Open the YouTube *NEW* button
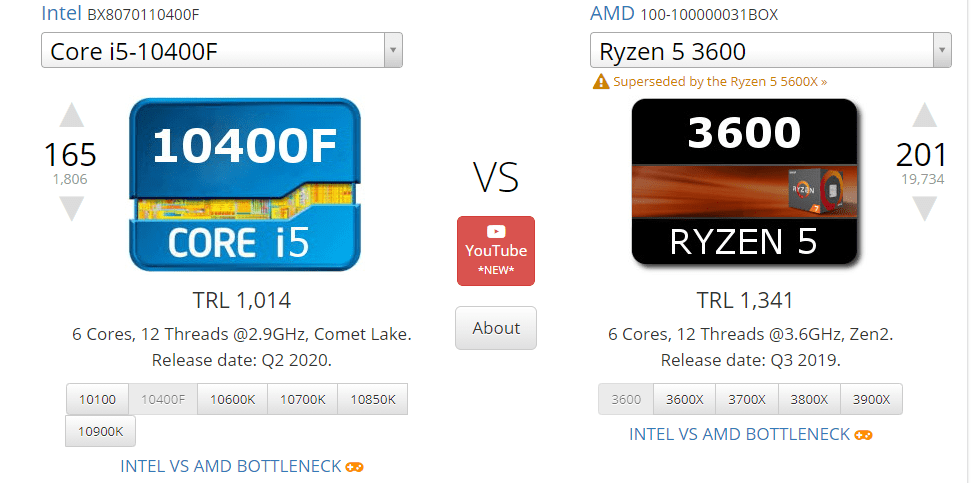Image resolution: width=972 pixels, height=483 pixels. (496, 251)
